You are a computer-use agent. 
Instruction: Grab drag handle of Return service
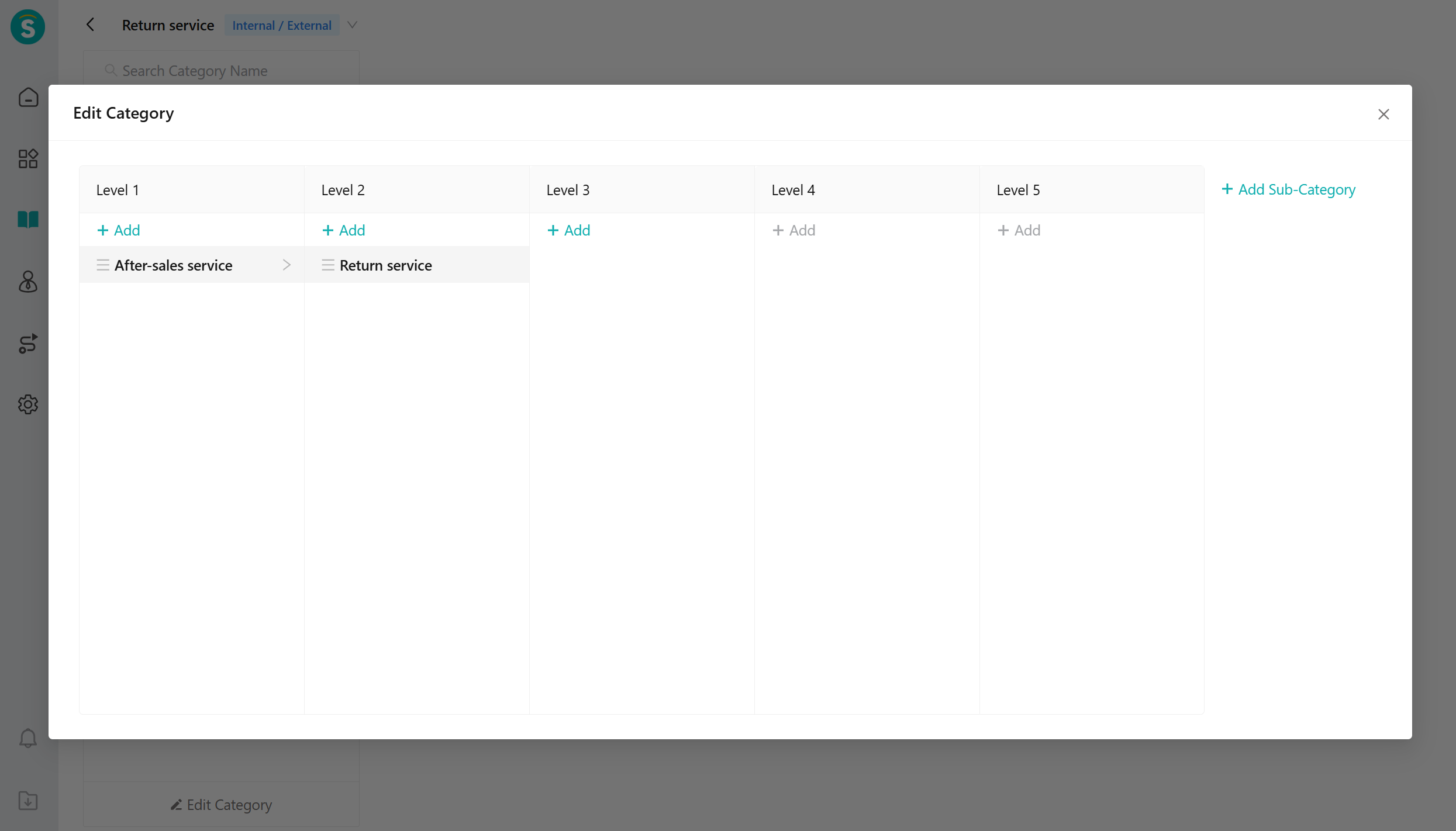coord(328,265)
